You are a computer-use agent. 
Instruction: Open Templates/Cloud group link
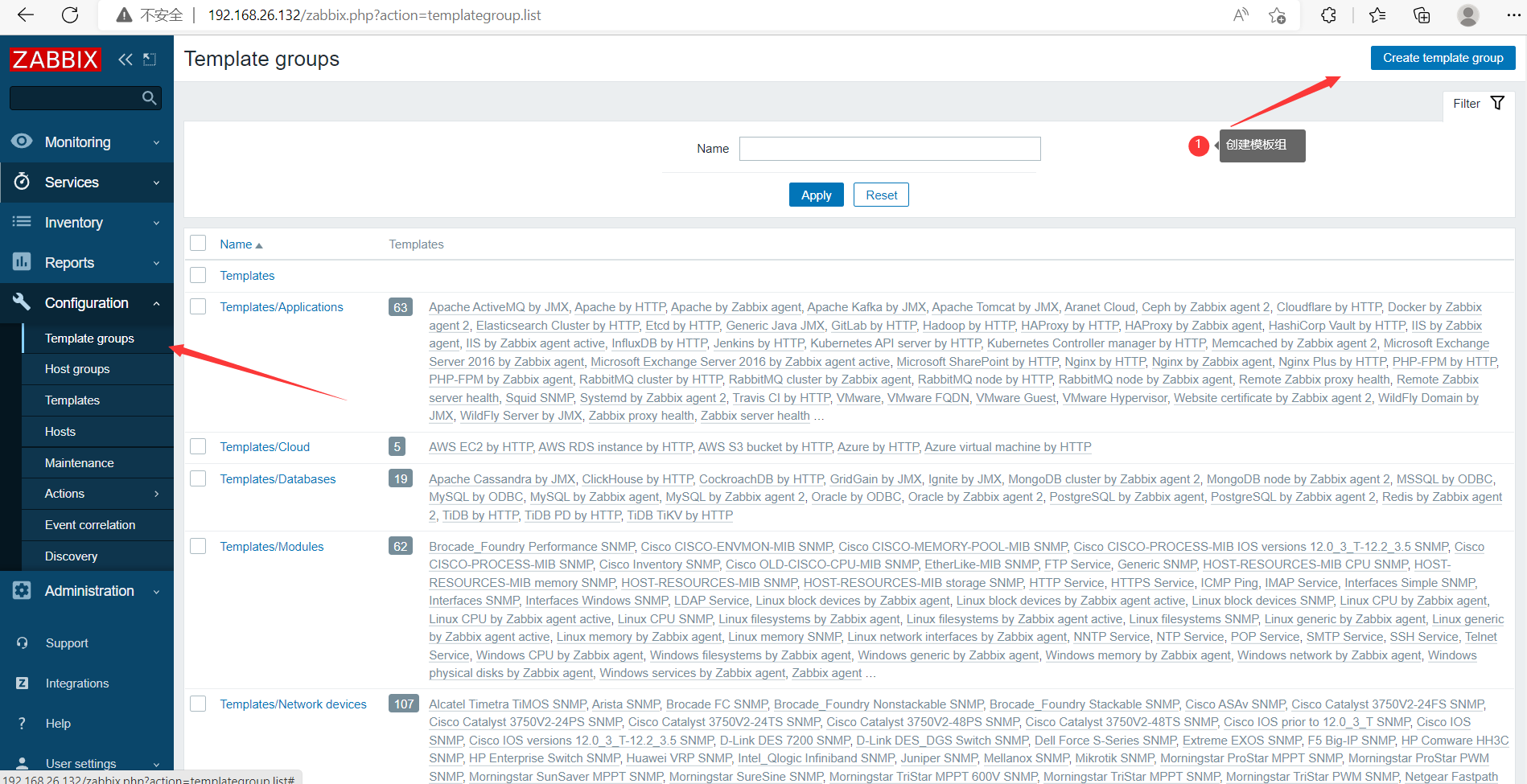click(265, 447)
